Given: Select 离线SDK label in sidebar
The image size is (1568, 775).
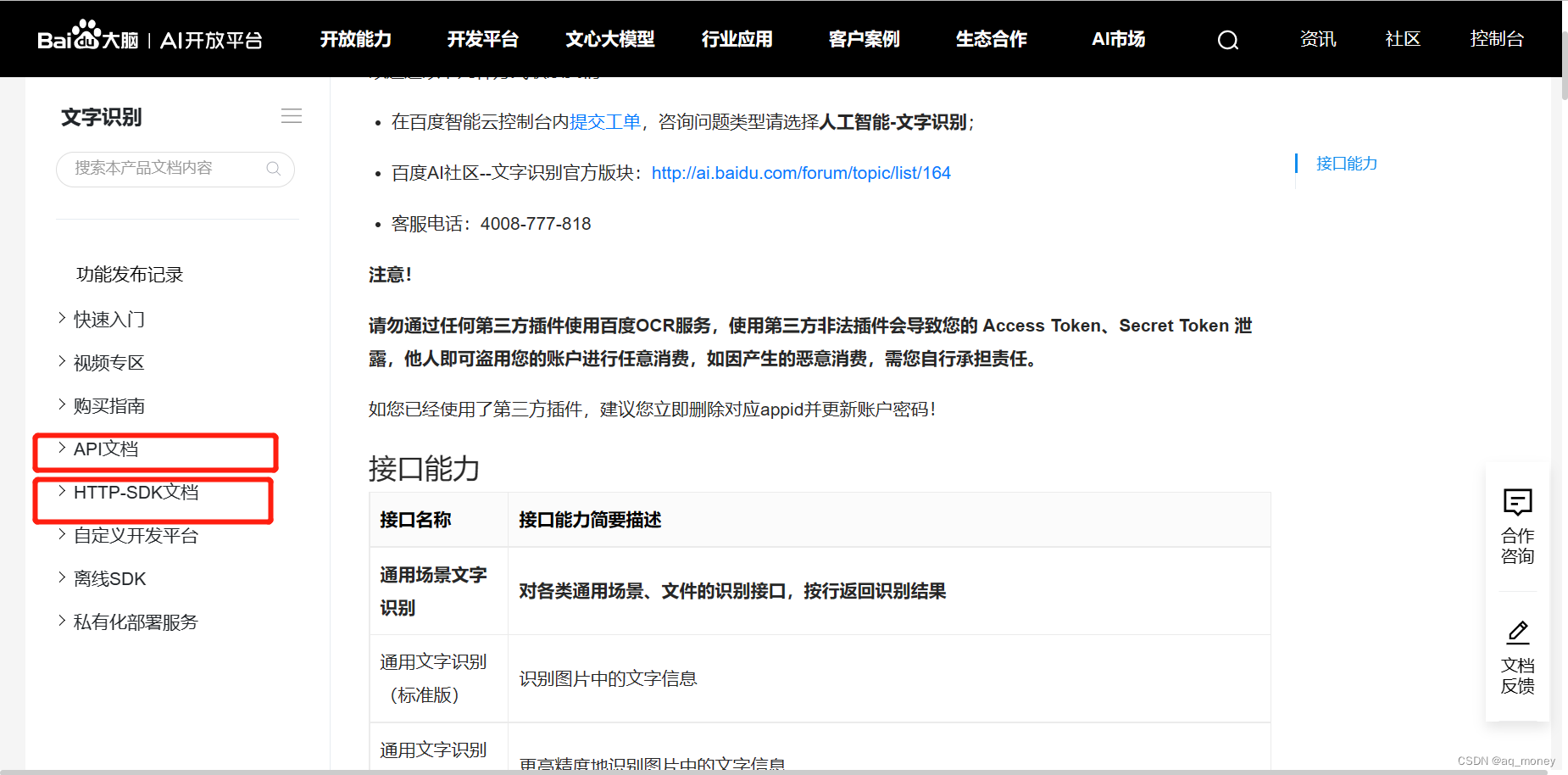Looking at the screenshot, I should tap(110, 579).
